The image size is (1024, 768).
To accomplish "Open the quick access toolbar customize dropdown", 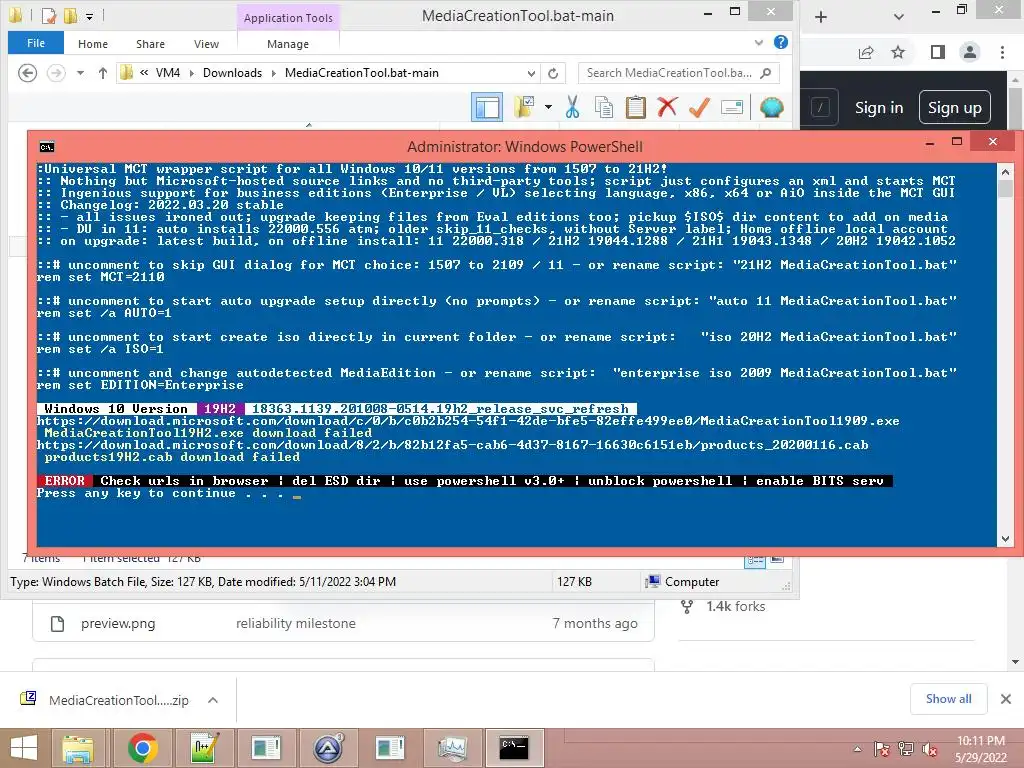I will 89,16.
